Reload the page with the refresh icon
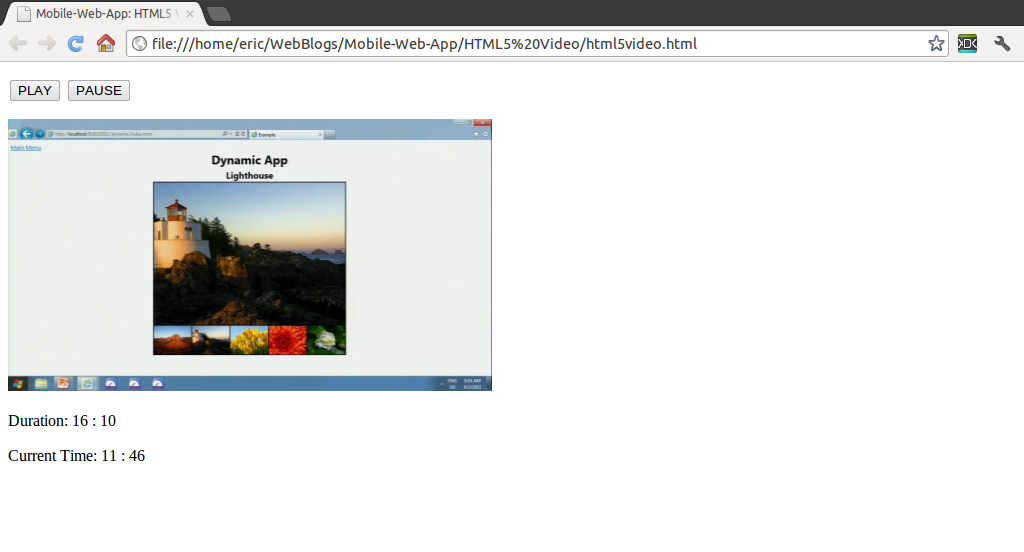This screenshot has height=552, width=1024. (76, 44)
